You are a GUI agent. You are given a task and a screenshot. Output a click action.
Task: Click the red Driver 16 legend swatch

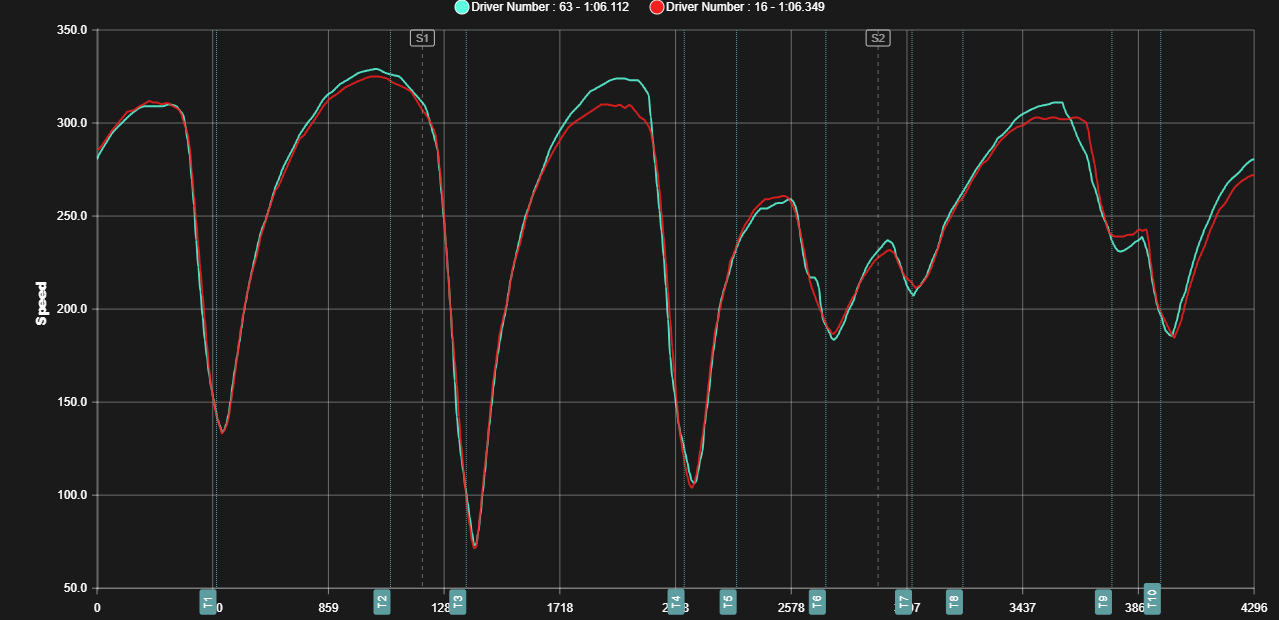(657, 7)
